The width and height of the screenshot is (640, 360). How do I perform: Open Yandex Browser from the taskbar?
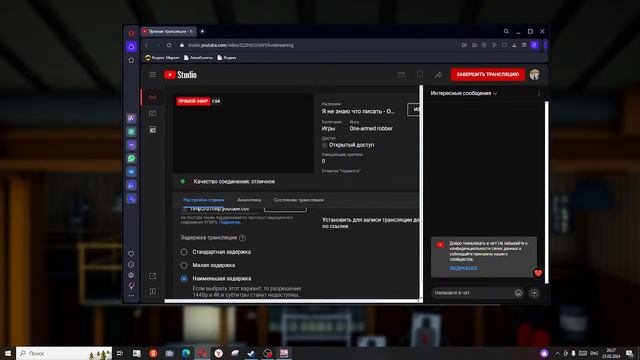tap(218, 353)
